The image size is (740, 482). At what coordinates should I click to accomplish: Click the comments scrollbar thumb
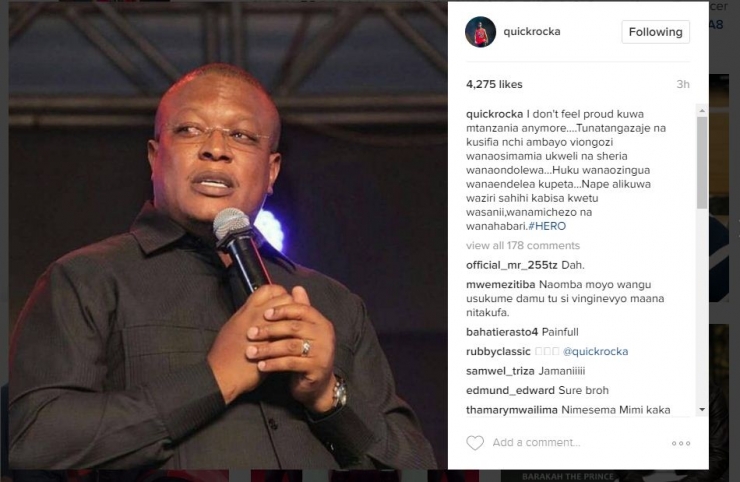pos(702,162)
